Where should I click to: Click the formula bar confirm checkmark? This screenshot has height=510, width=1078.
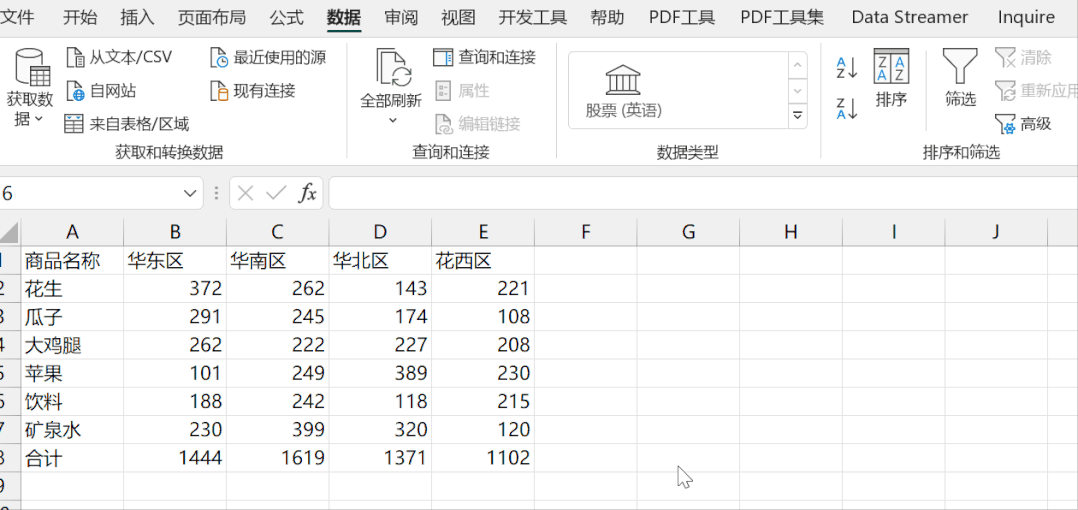point(276,194)
